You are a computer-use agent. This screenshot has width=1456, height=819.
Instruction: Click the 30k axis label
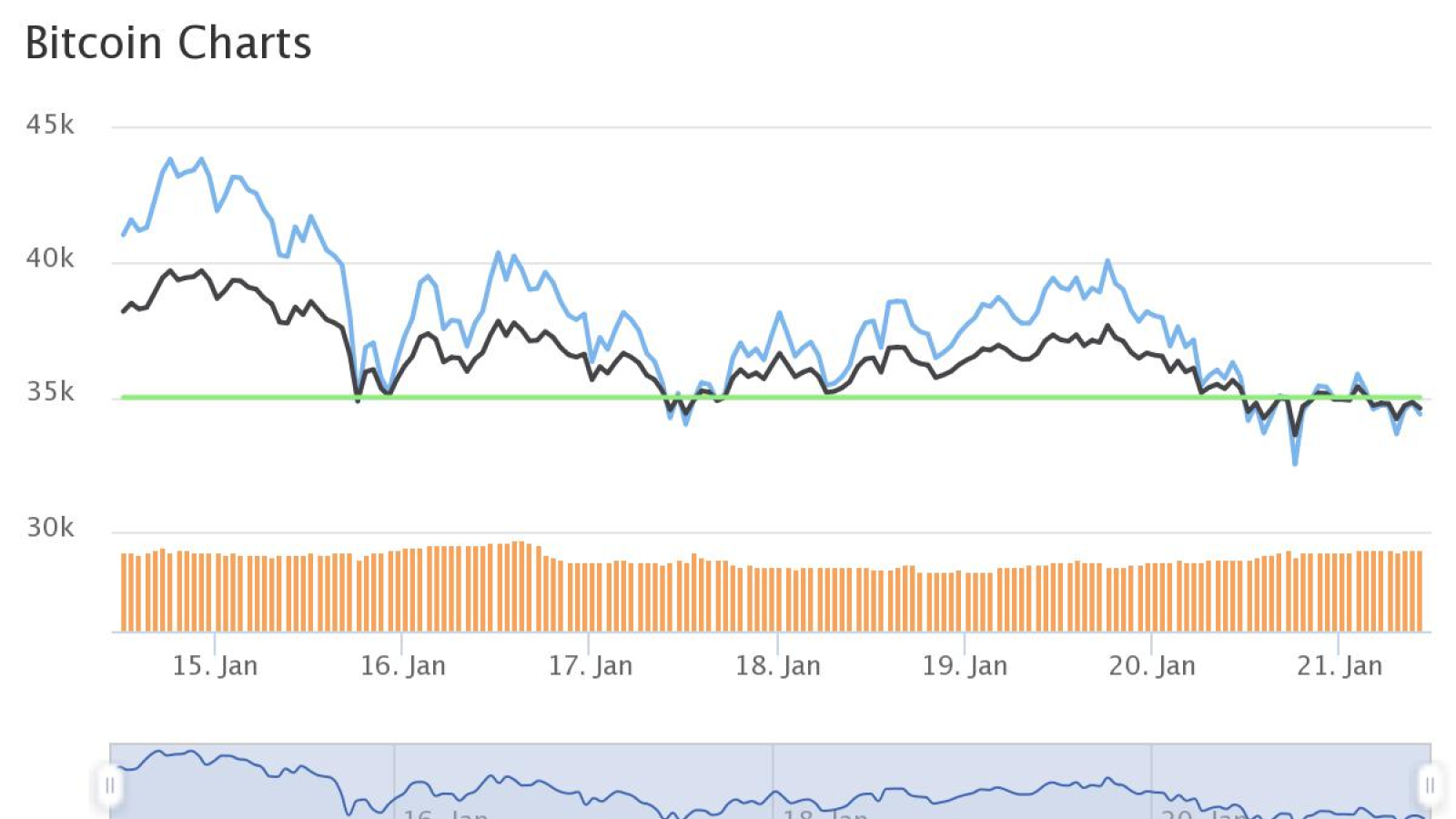(50, 528)
